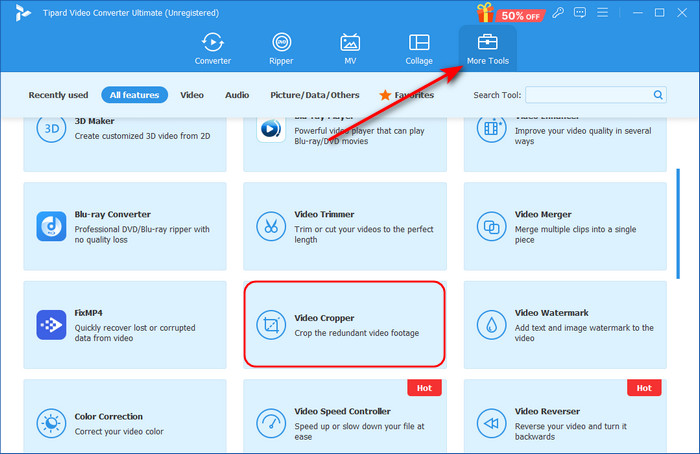The width and height of the screenshot is (700, 454).
Task: Show Picture/Data/Others tools
Action: click(x=315, y=95)
